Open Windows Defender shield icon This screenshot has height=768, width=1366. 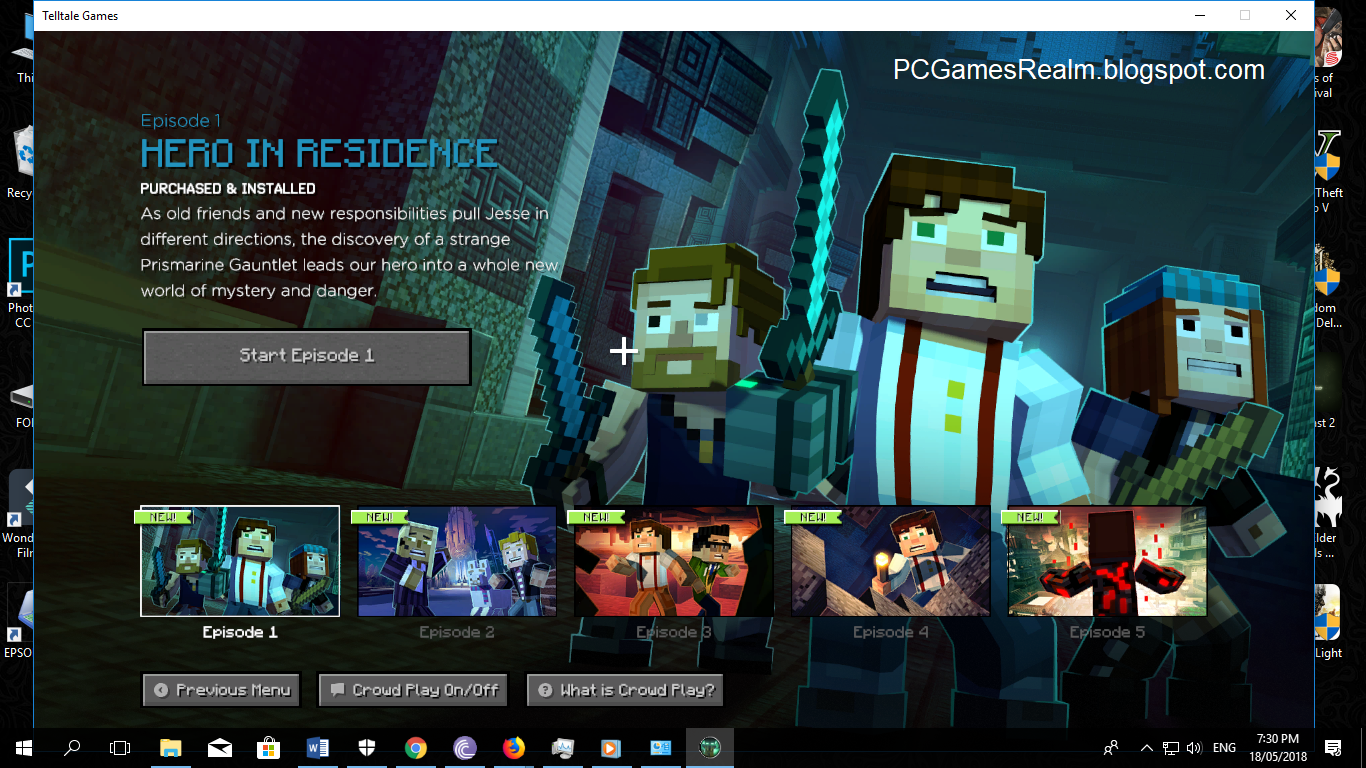pyautogui.click(x=367, y=747)
